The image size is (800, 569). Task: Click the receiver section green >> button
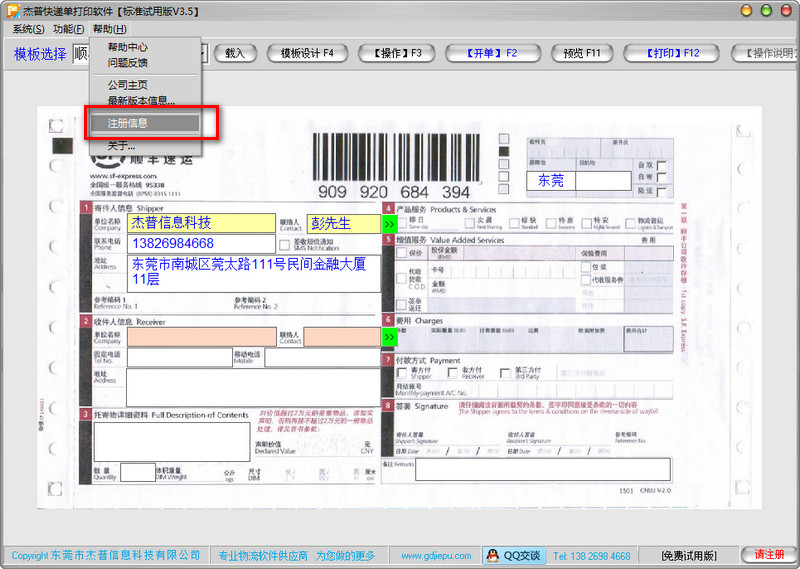pos(389,337)
